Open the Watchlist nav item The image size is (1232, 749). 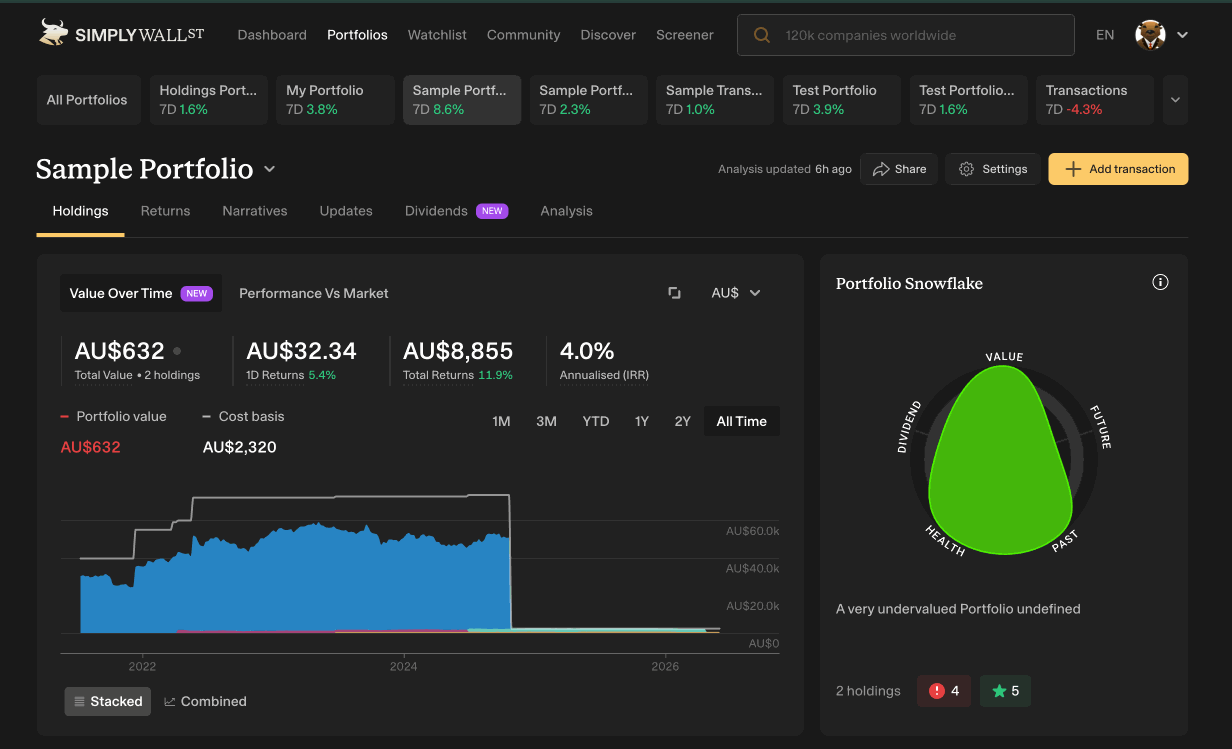(437, 35)
